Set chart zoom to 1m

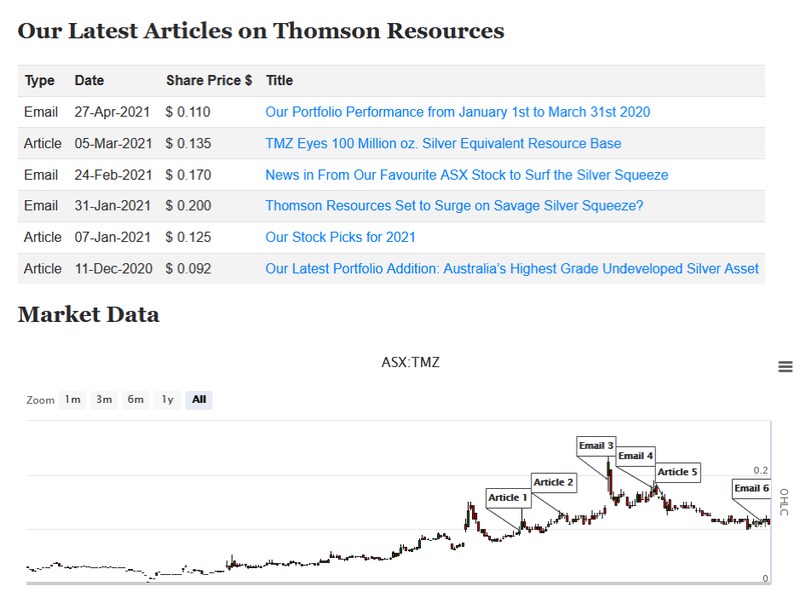72,400
